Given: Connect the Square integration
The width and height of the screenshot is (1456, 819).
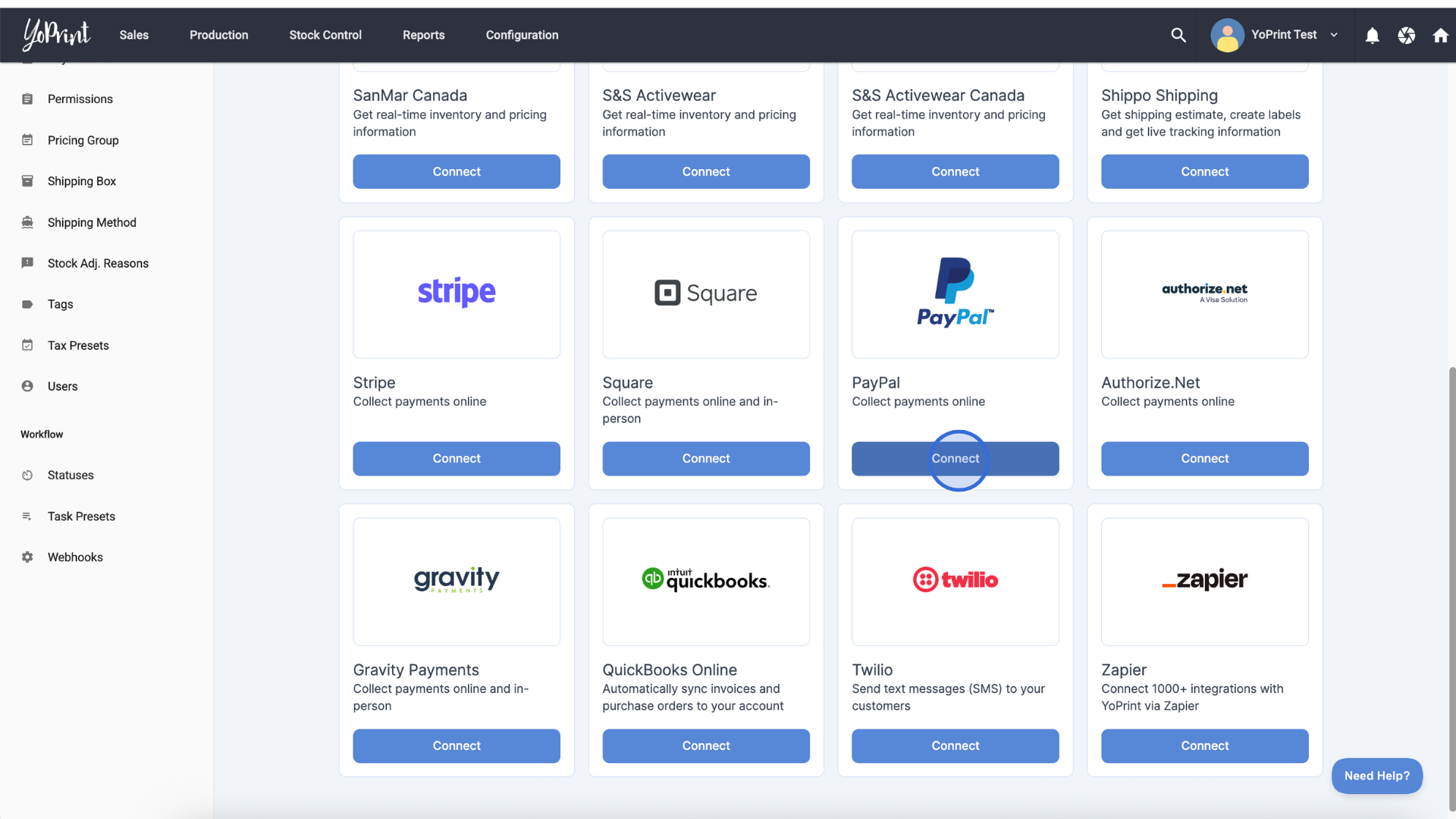Looking at the screenshot, I should pyautogui.click(x=706, y=459).
